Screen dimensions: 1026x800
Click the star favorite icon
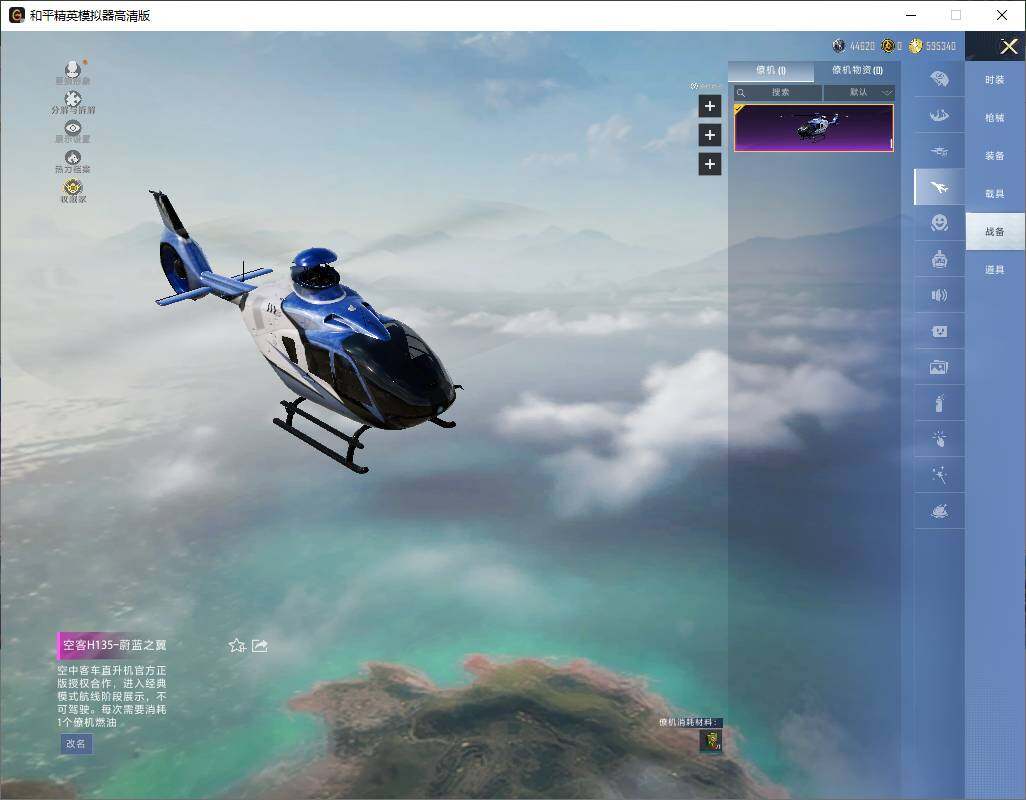point(237,646)
